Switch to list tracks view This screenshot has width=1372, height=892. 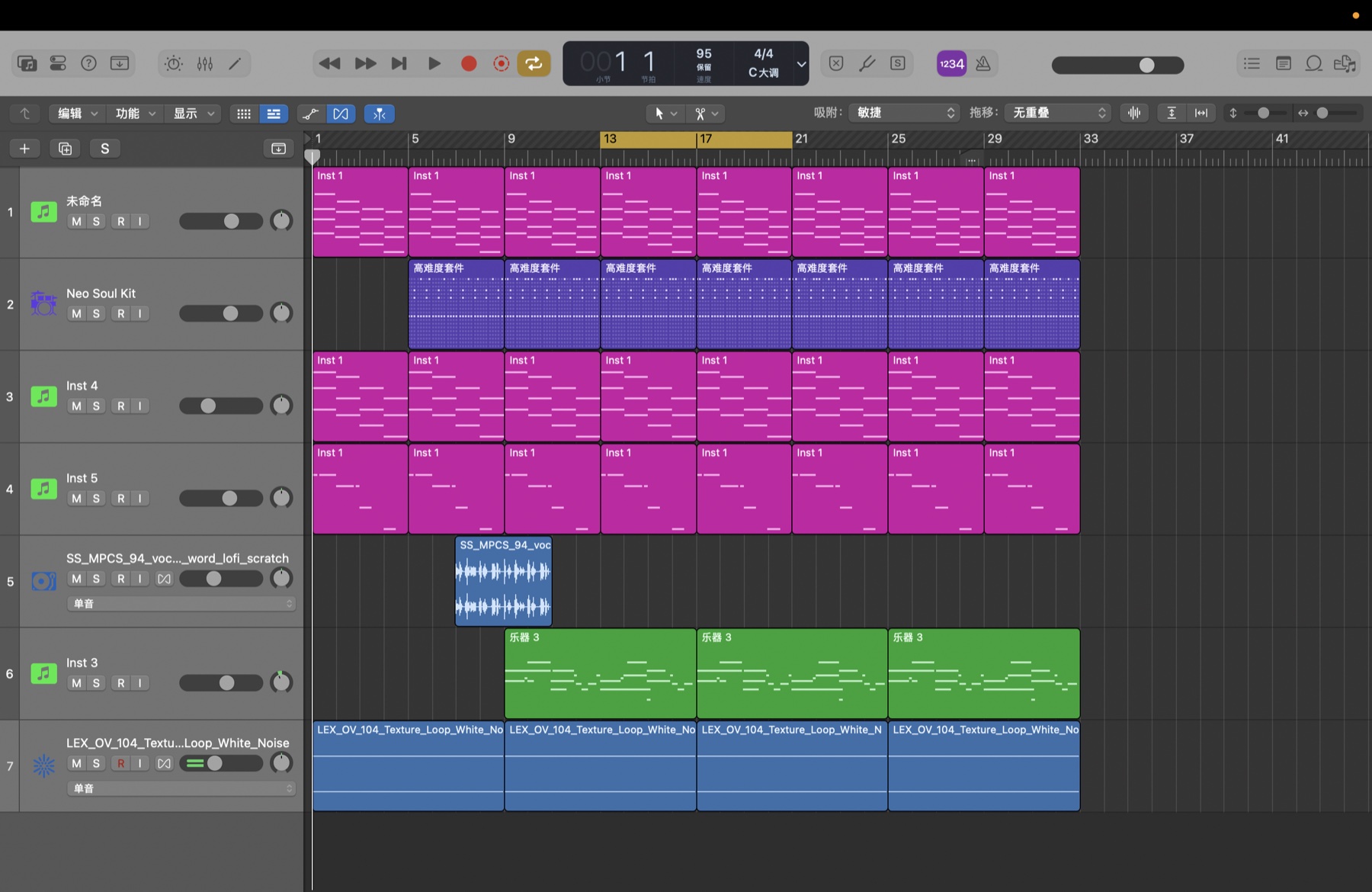[274, 114]
